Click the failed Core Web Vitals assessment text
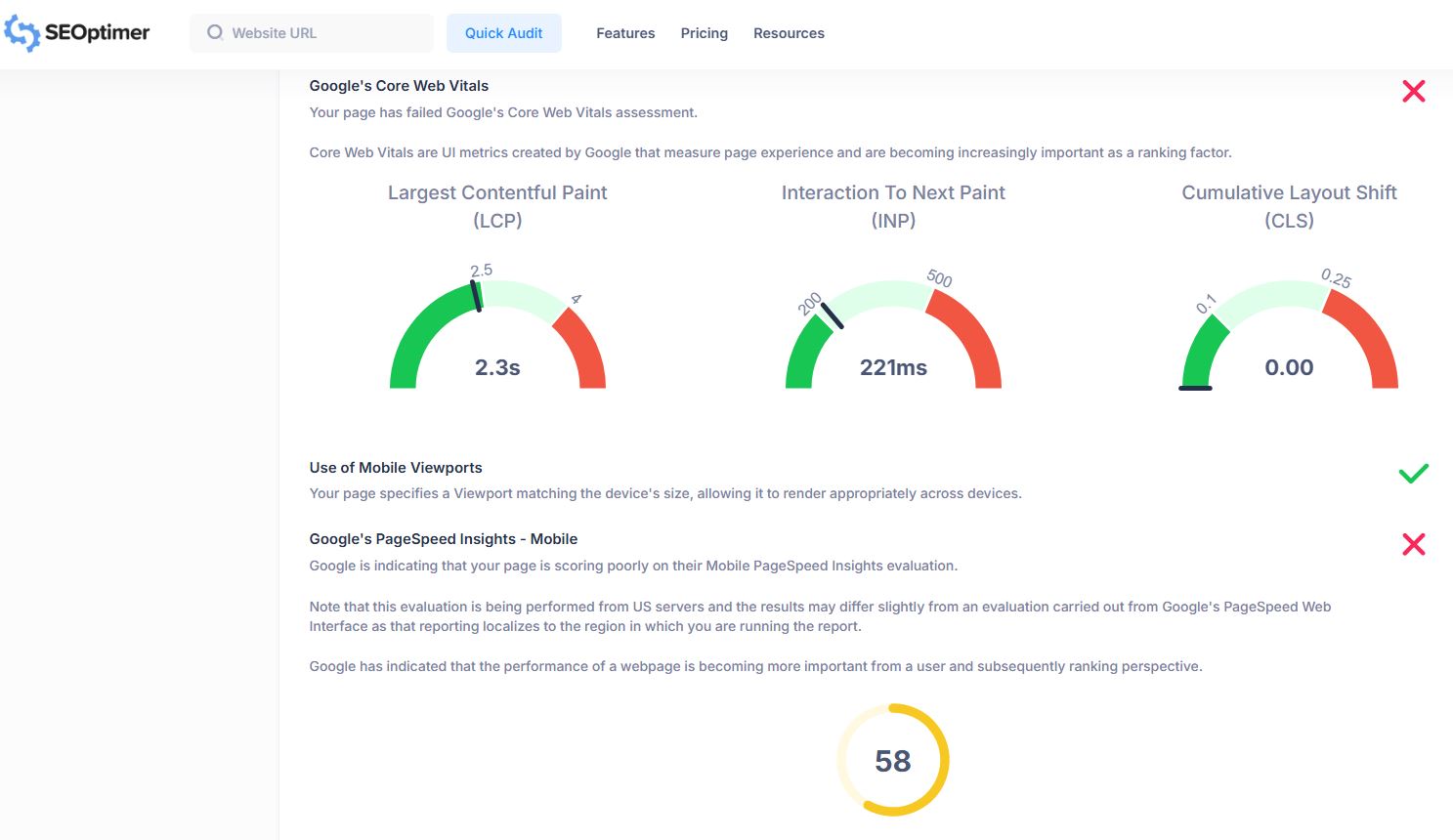 (503, 112)
